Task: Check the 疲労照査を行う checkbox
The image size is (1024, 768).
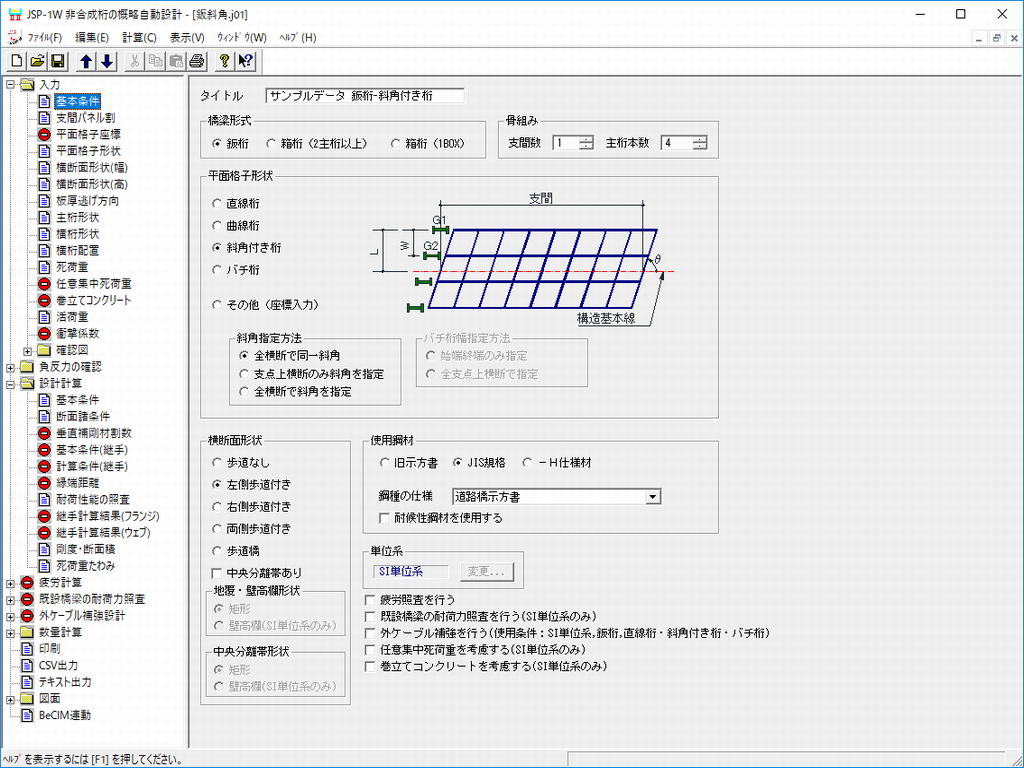Action: (372, 598)
